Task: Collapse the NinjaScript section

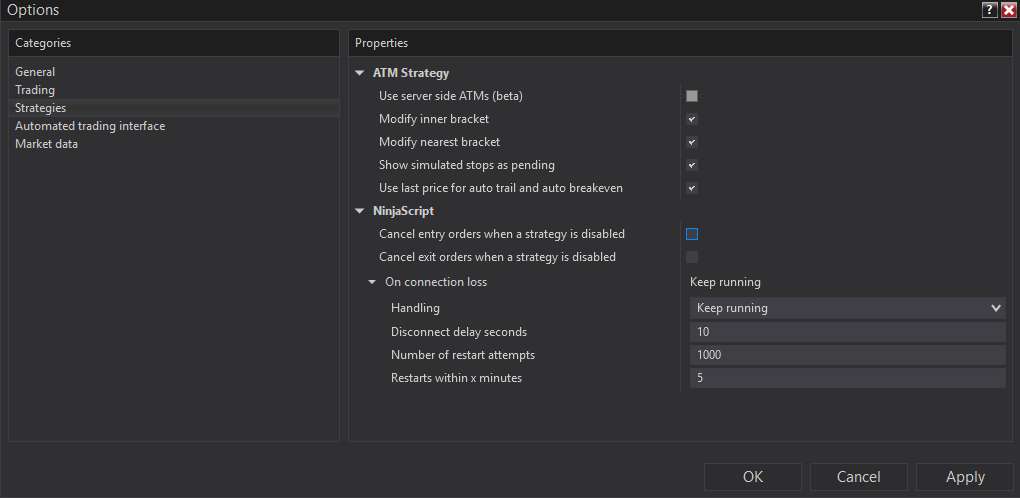Action: tap(360, 211)
